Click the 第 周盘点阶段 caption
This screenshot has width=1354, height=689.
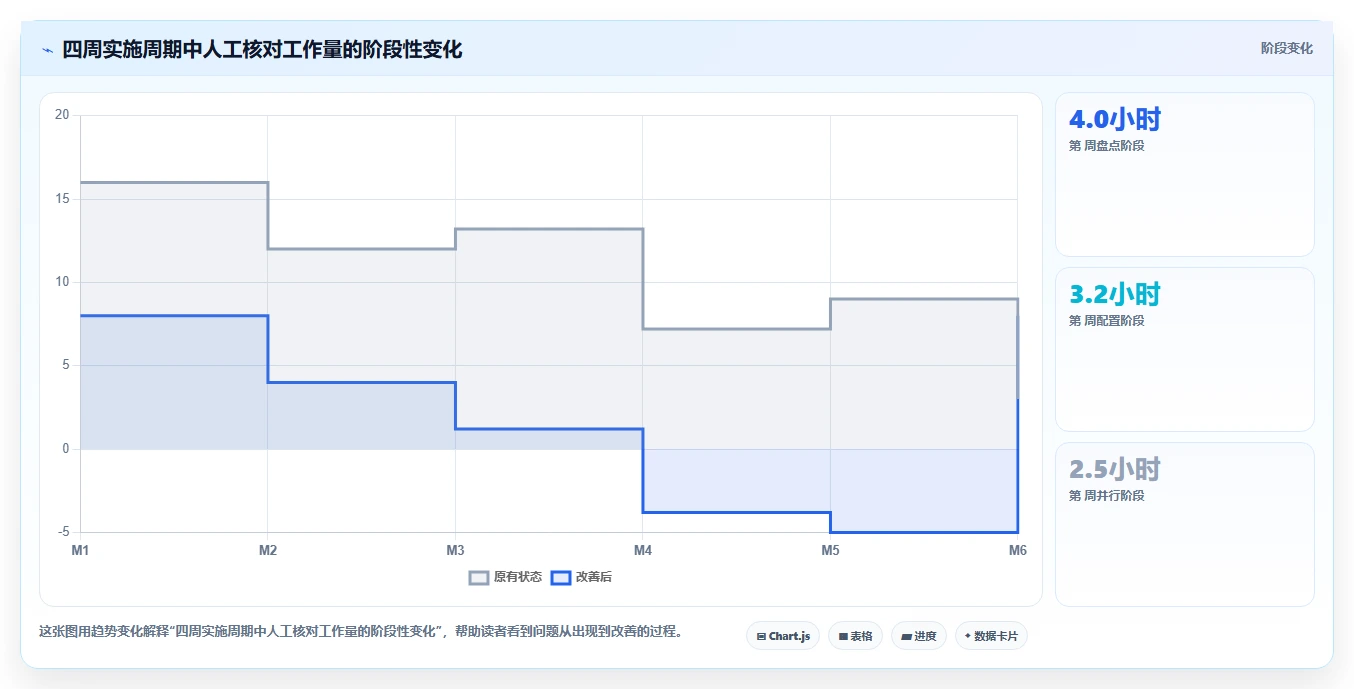click(x=1106, y=146)
